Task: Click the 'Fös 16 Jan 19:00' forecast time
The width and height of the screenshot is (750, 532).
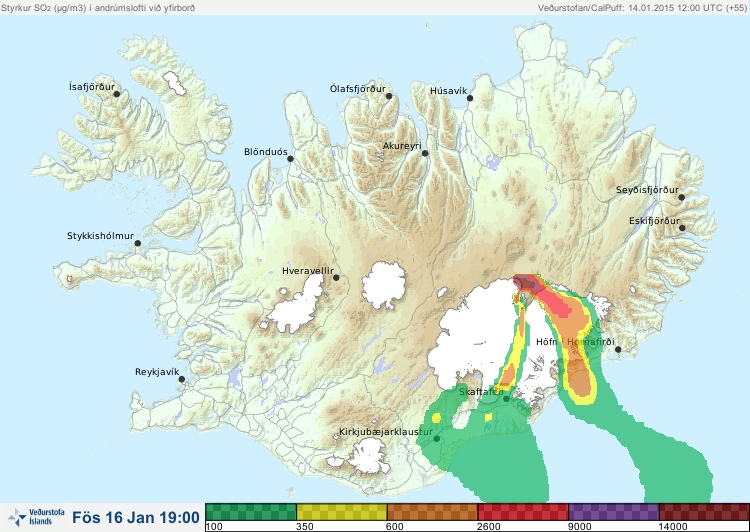Action: 136,518
